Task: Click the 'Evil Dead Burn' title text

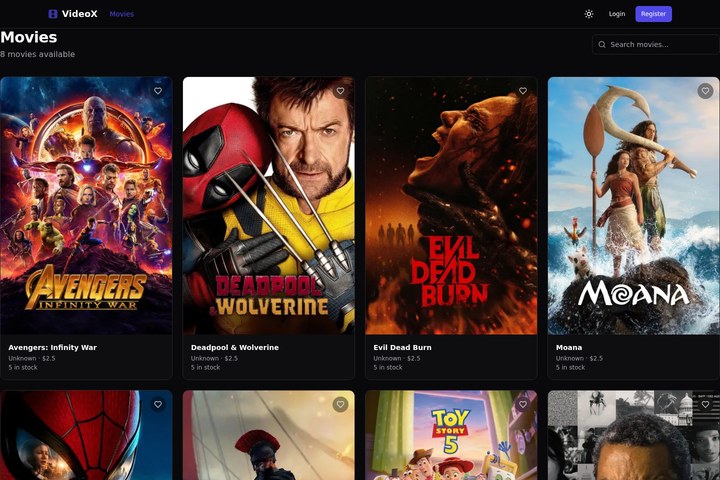Action: [x=402, y=347]
